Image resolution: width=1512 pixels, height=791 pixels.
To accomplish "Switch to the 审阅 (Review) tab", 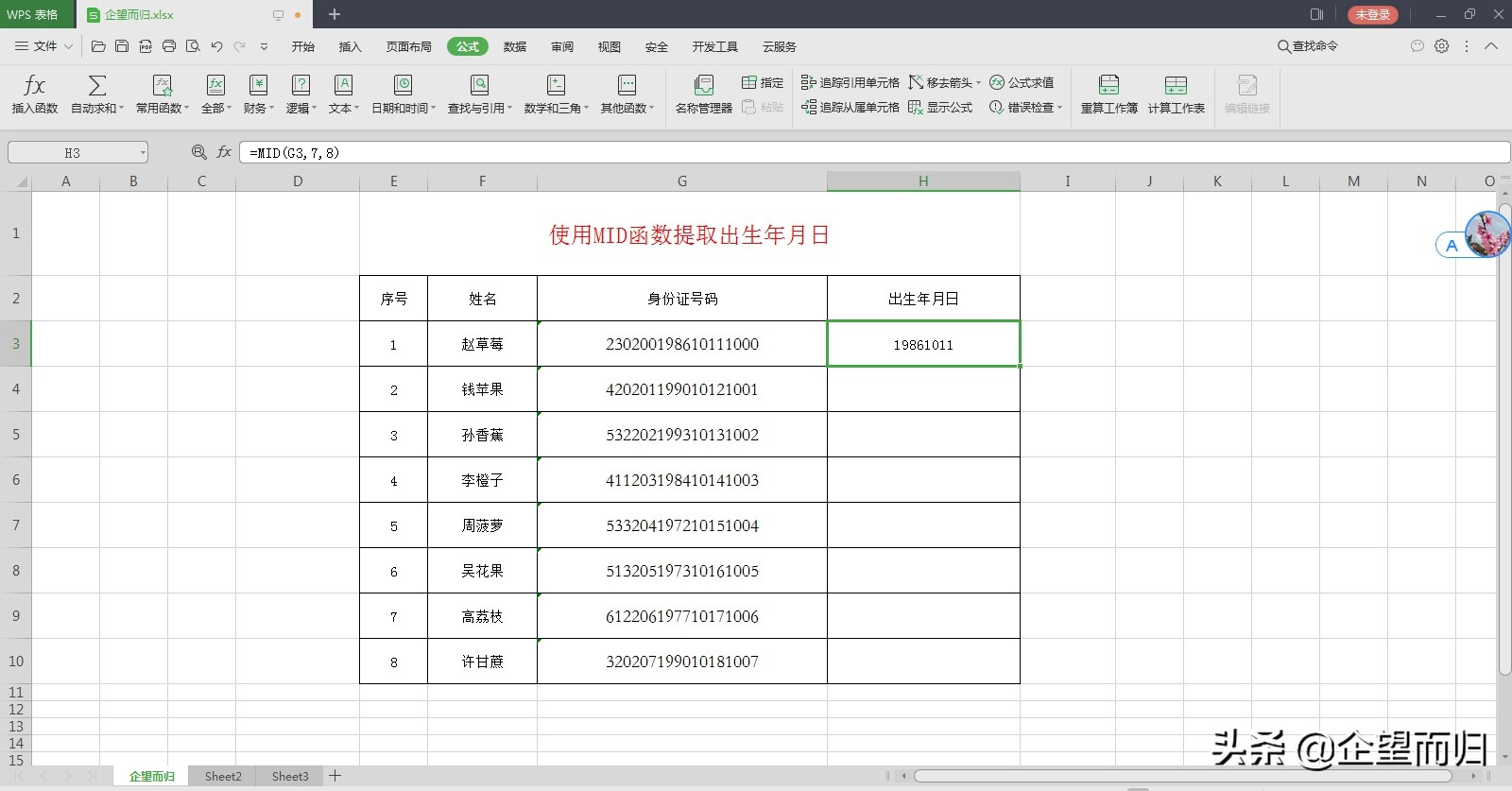I will click(561, 46).
